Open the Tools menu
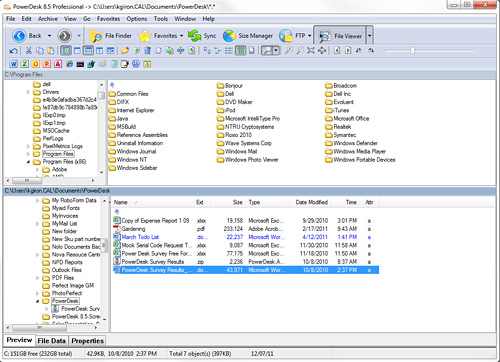The width and height of the screenshot is (500, 362). point(161,19)
